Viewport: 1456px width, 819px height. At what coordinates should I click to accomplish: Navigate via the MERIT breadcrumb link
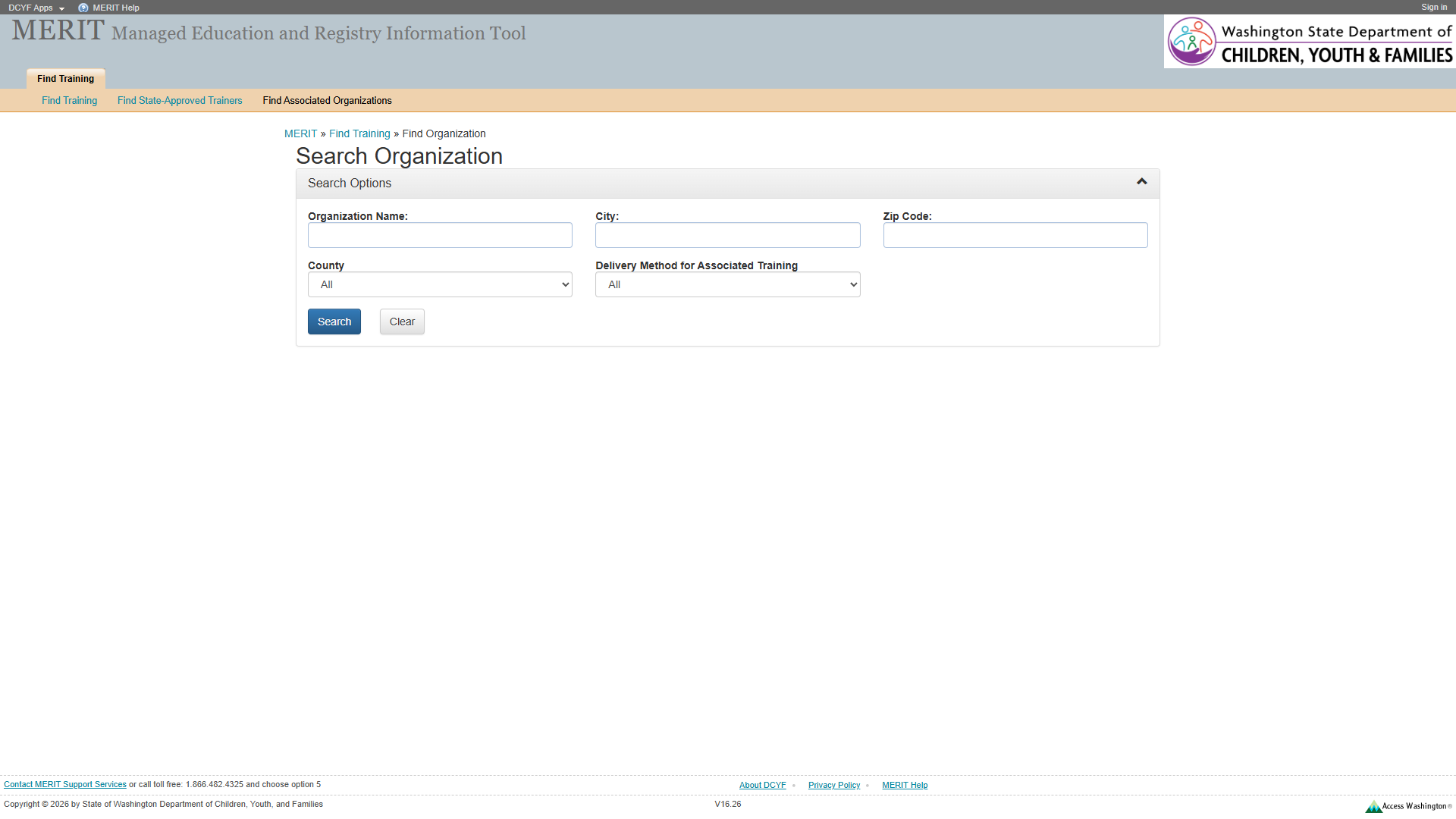[x=300, y=133]
